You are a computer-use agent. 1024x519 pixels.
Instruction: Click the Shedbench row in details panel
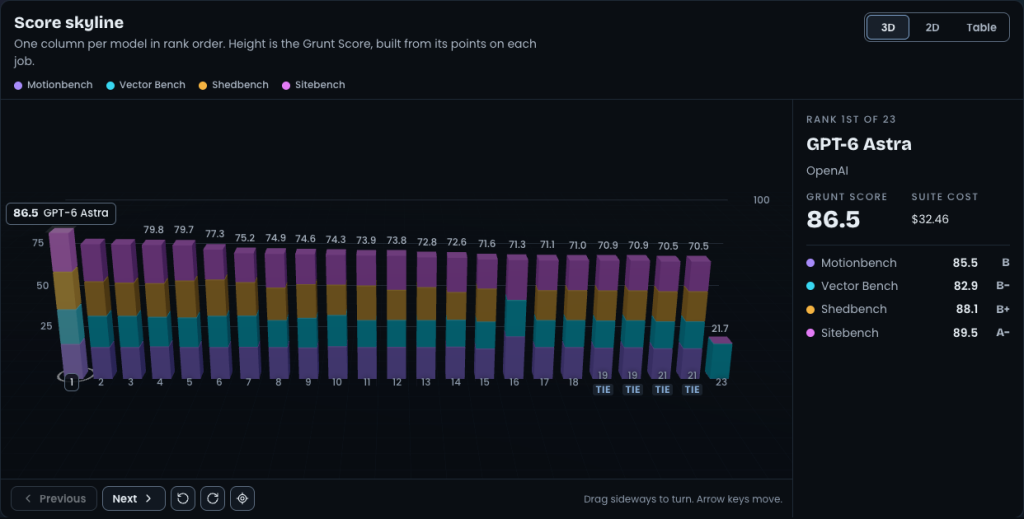908,309
